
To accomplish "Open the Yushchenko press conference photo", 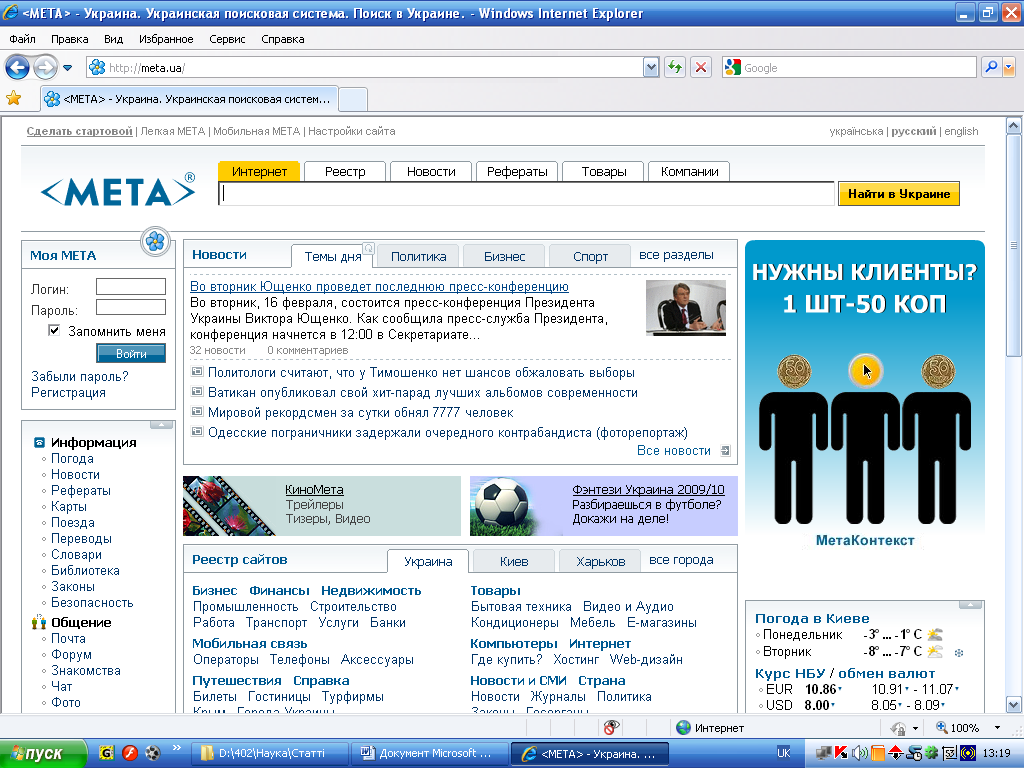I will (x=686, y=308).
